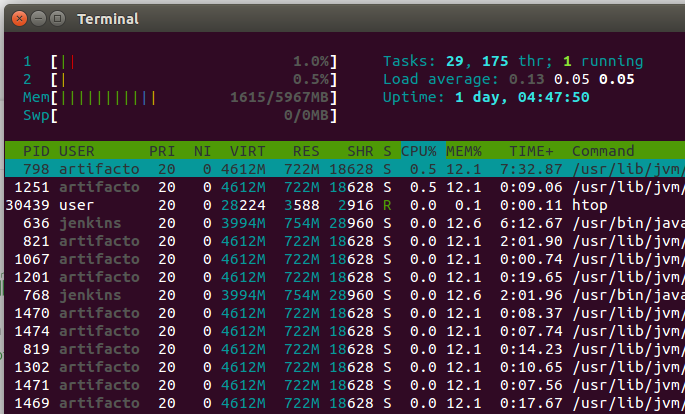Click the Mem usage meter bar
Screen dimensions: 685x414
(180, 98)
